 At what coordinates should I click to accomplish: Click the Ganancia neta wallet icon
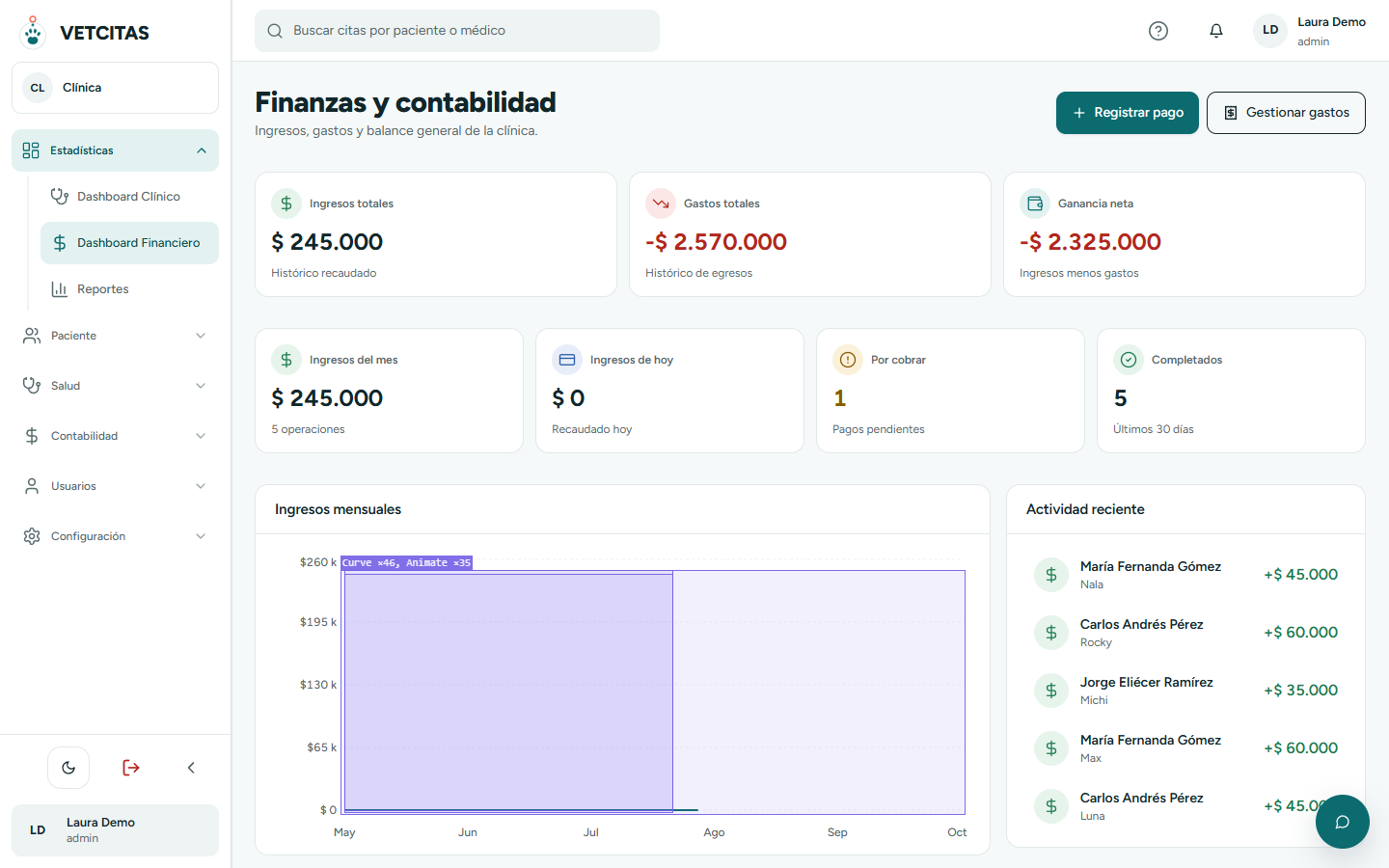click(x=1035, y=203)
